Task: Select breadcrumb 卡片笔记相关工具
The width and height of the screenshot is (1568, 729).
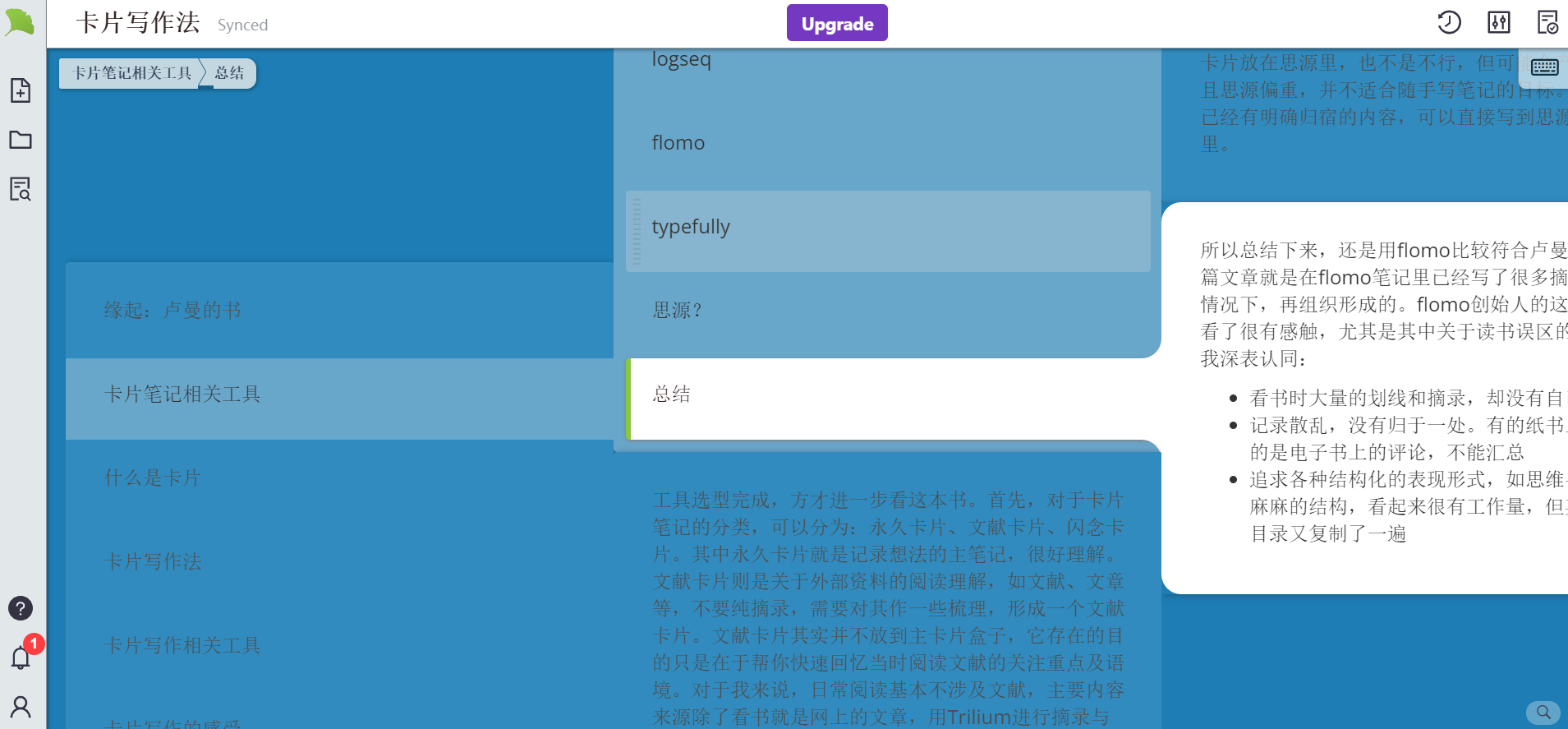Action: (131, 73)
